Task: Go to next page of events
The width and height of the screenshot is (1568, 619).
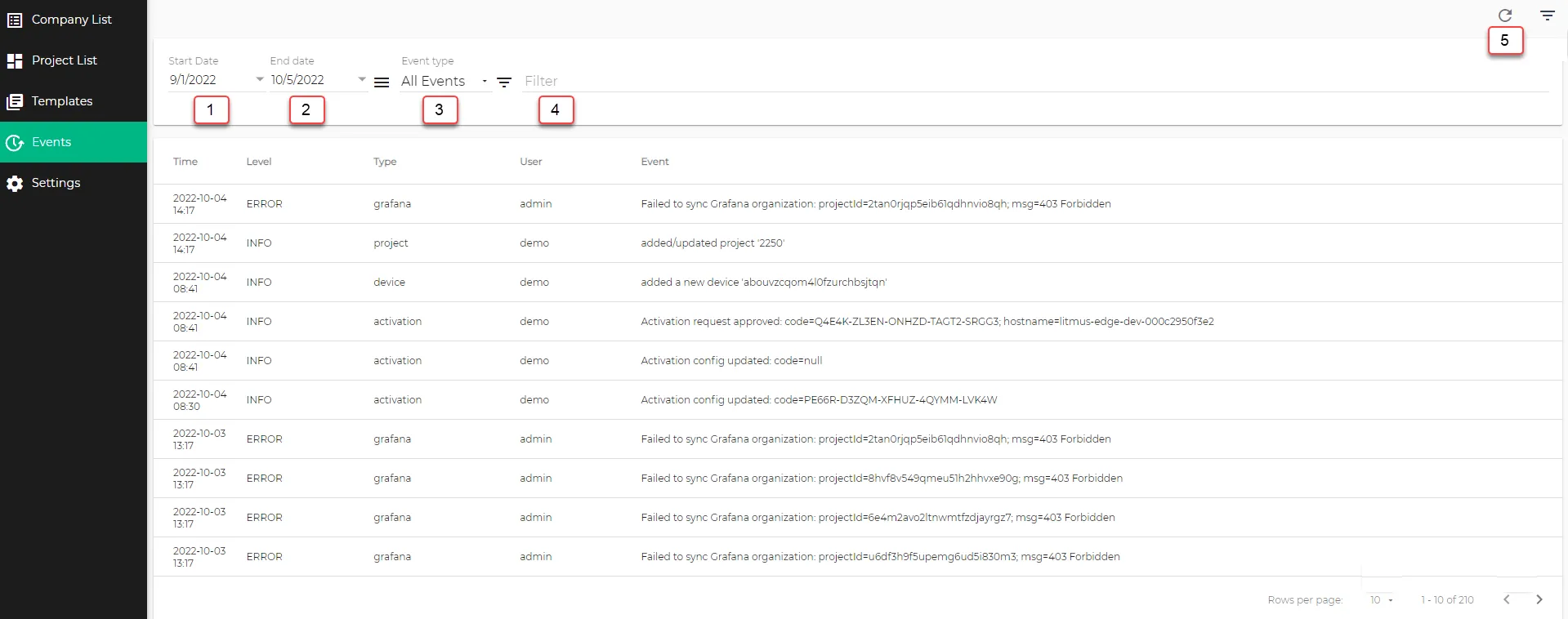Action: [1539, 599]
